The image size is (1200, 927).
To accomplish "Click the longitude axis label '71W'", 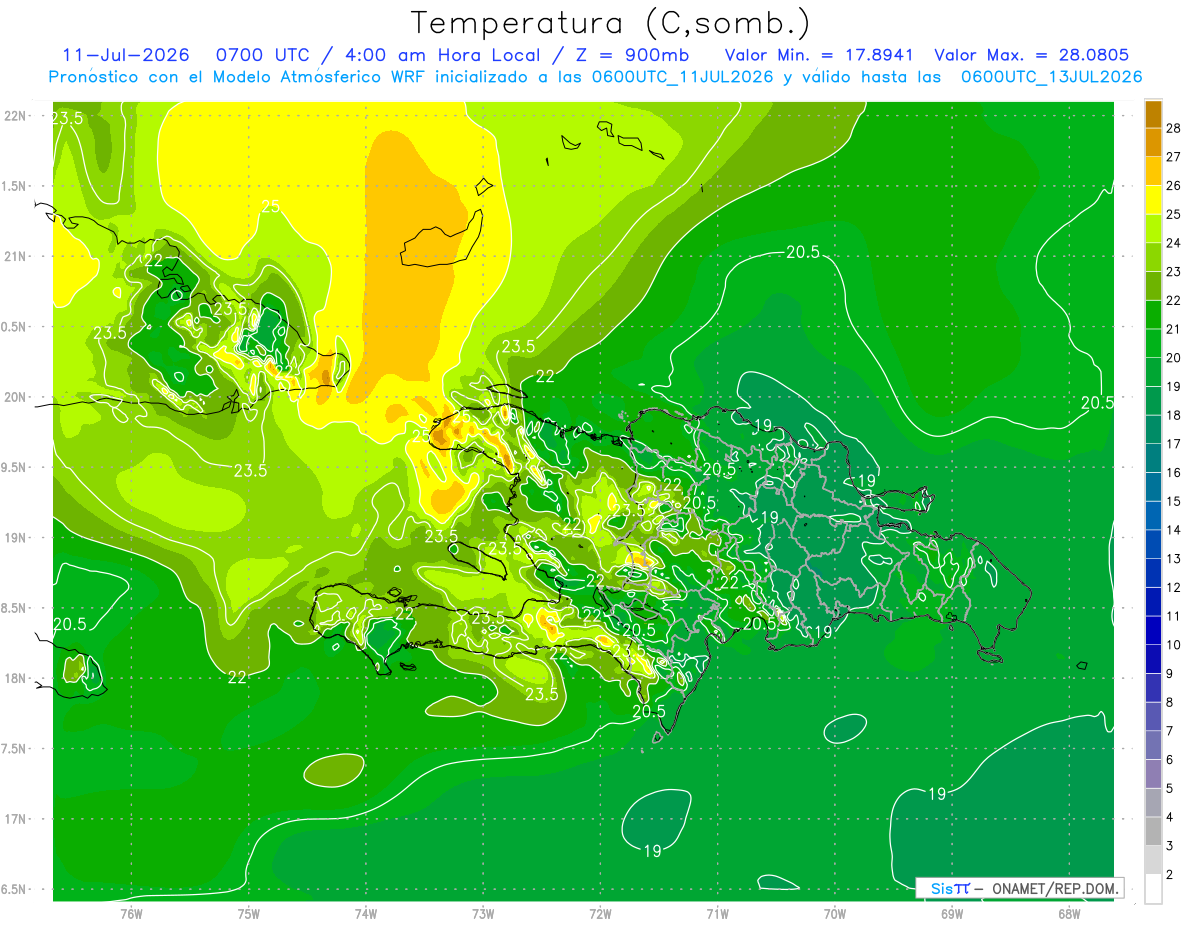I will (x=718, y=913).
